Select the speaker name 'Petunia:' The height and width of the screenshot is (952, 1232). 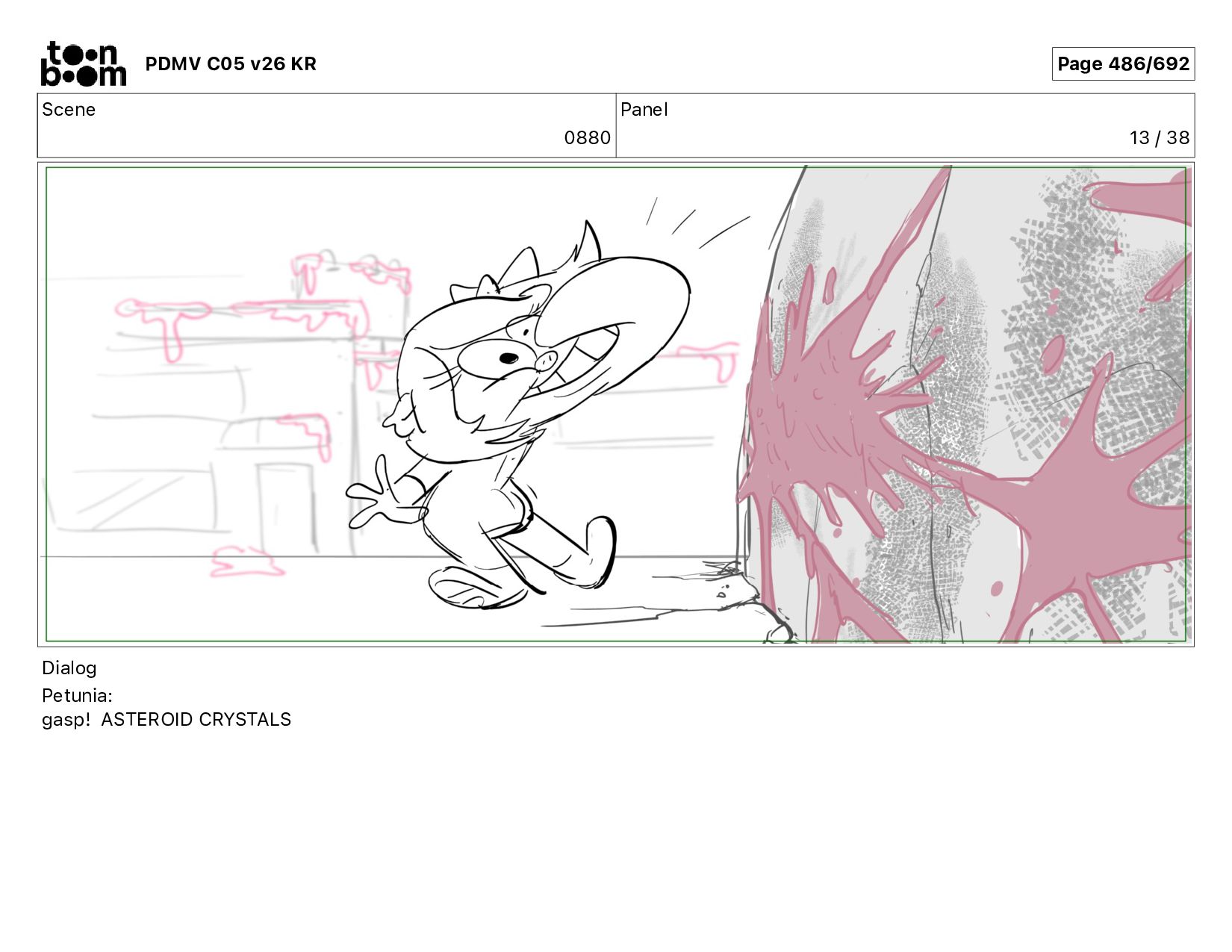[77, 696]
